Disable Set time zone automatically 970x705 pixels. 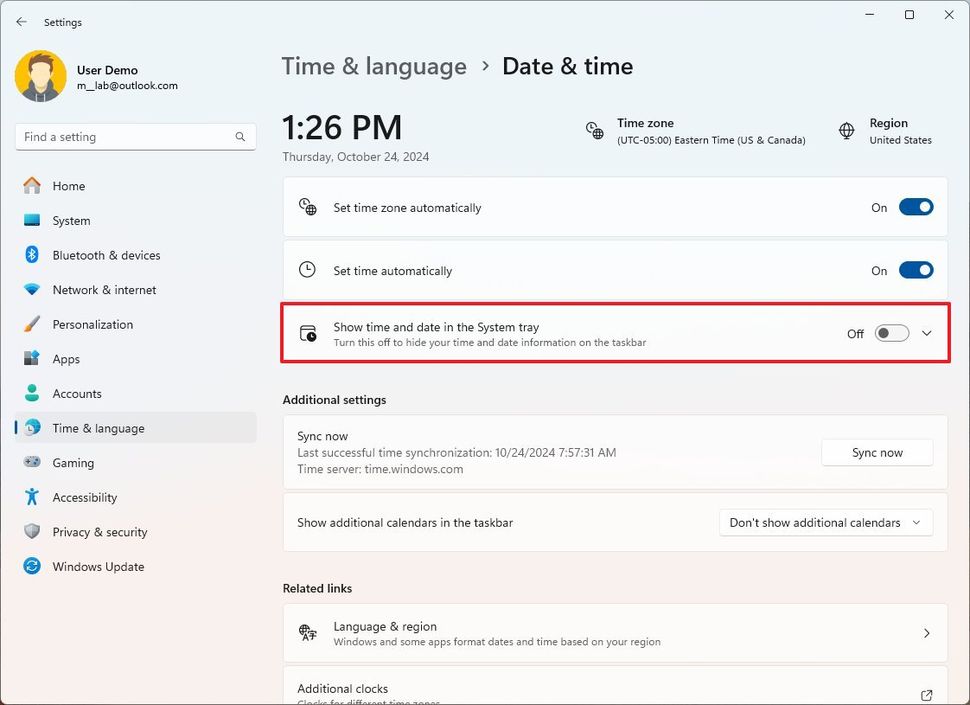[916, 207]
